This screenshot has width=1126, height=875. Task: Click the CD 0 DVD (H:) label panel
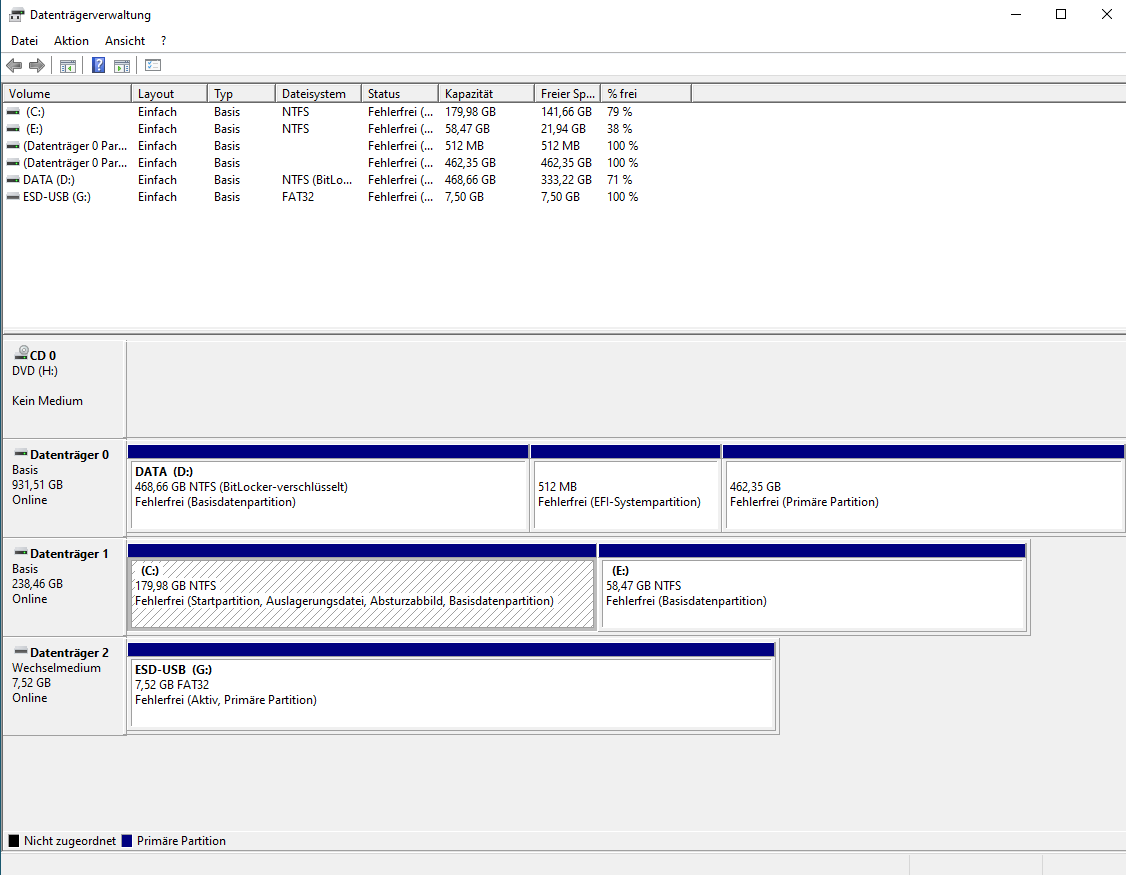(x=64, y=389)
